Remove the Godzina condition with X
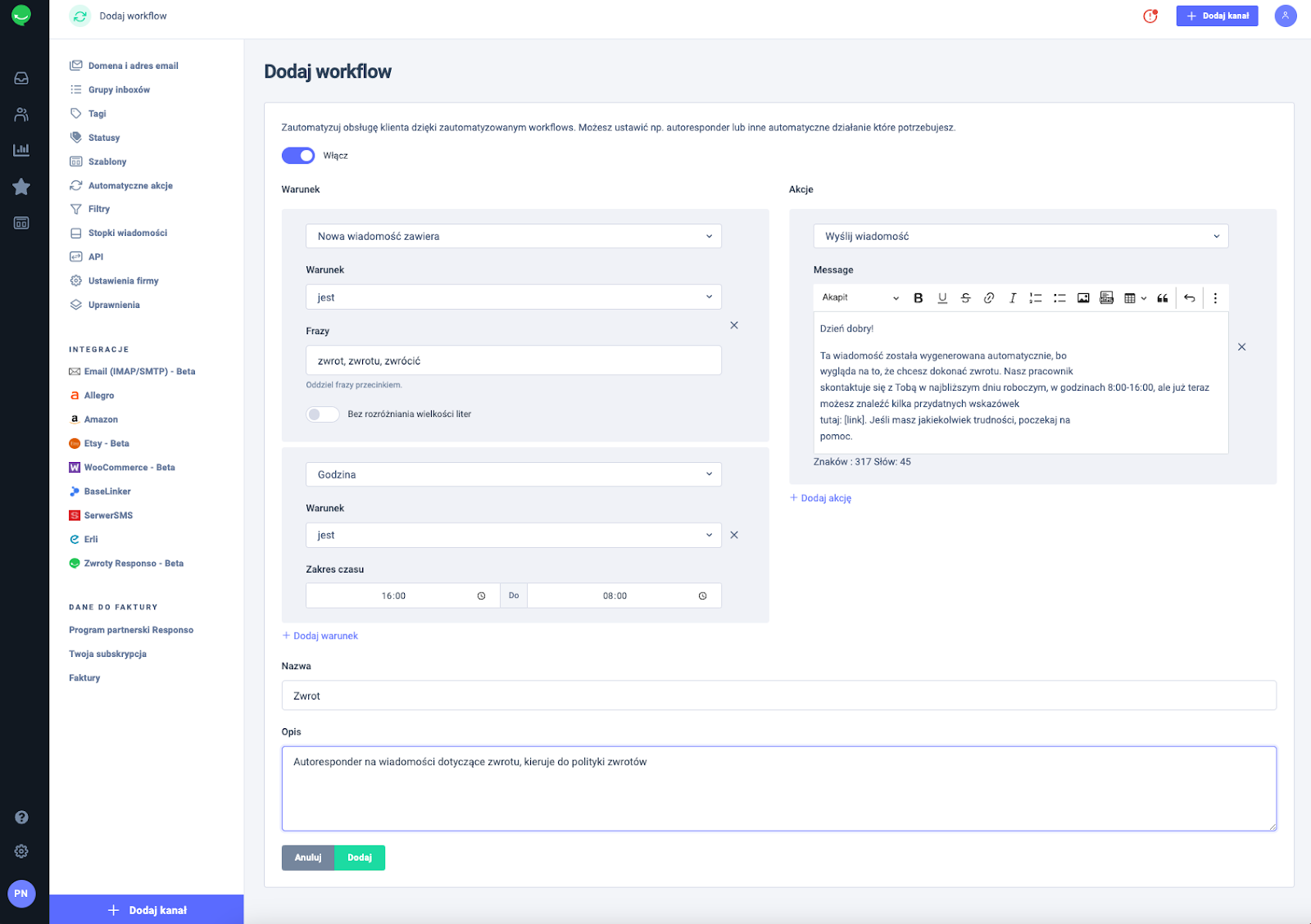Image resolution: width=1311 pixels, height=924 pixels. pos(734,535)
